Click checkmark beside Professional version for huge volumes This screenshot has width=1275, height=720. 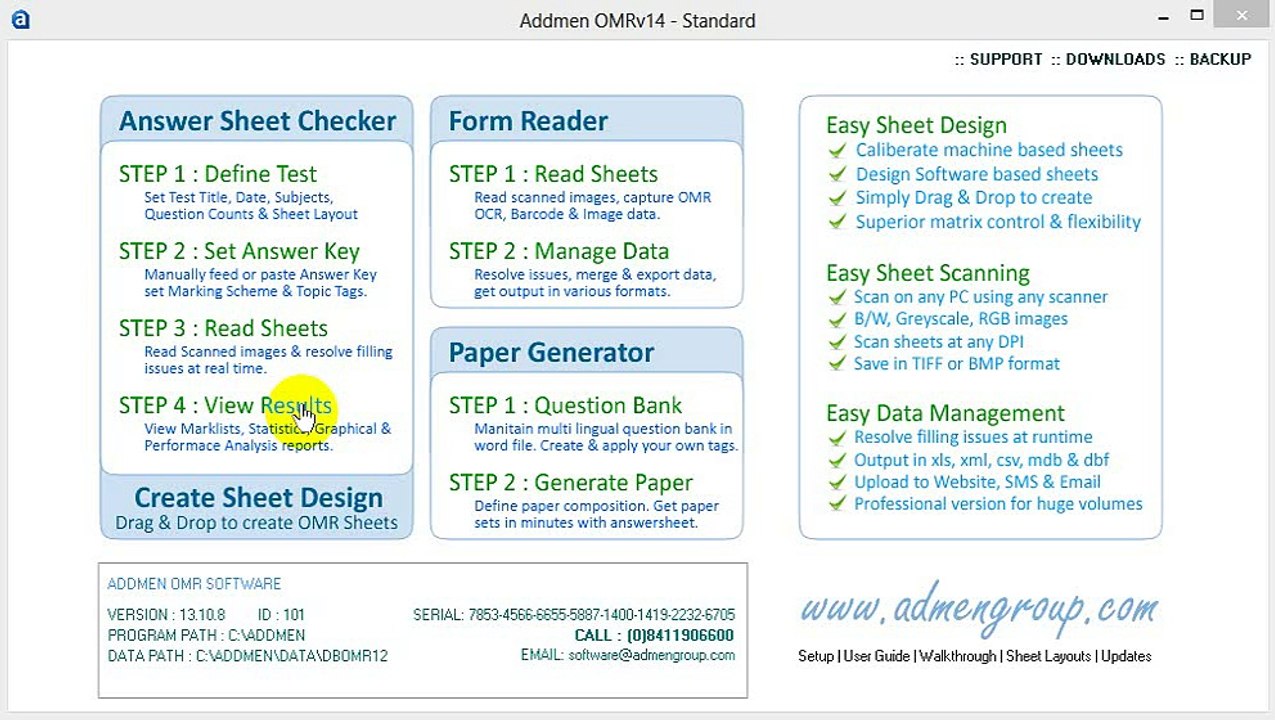(837, 504)
